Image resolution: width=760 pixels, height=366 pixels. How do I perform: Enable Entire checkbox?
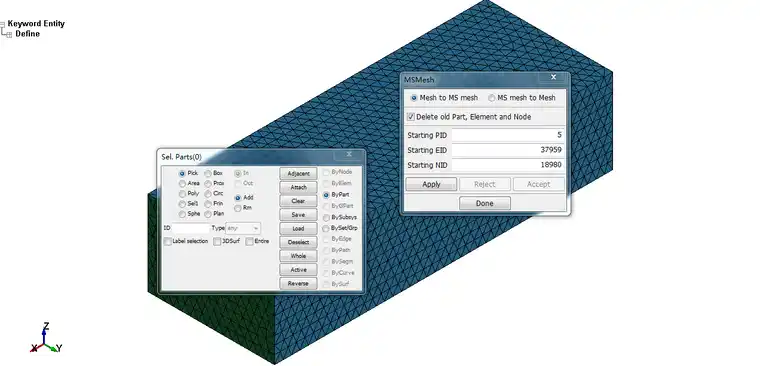250,241
